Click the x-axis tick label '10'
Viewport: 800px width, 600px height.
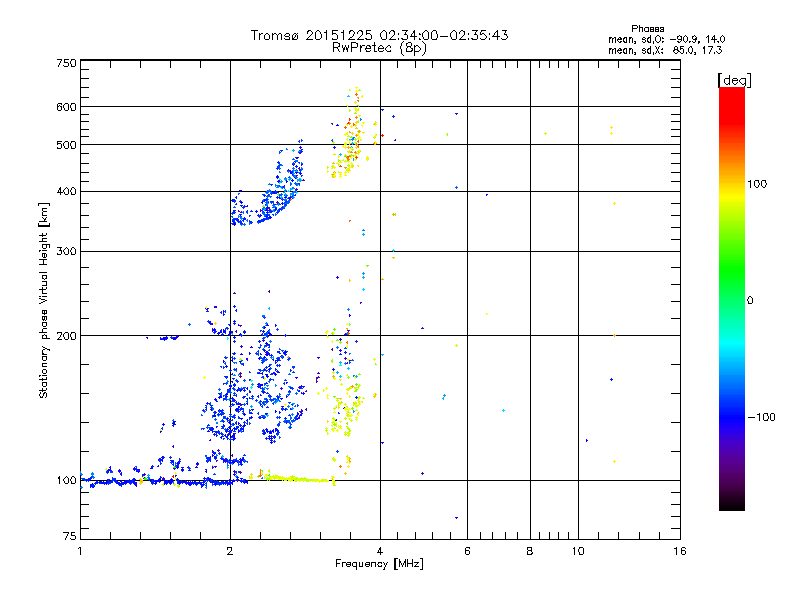pyautogui.click(x=578, y=551)
